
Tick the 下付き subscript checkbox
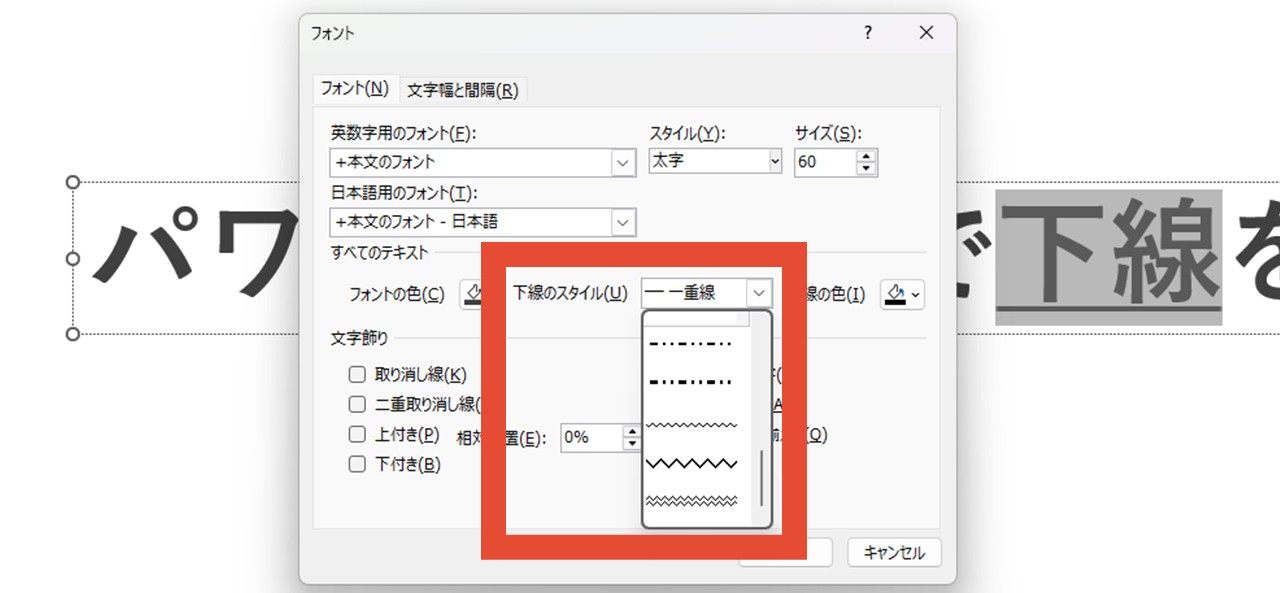pyautogui.click(x=357, y=464)
